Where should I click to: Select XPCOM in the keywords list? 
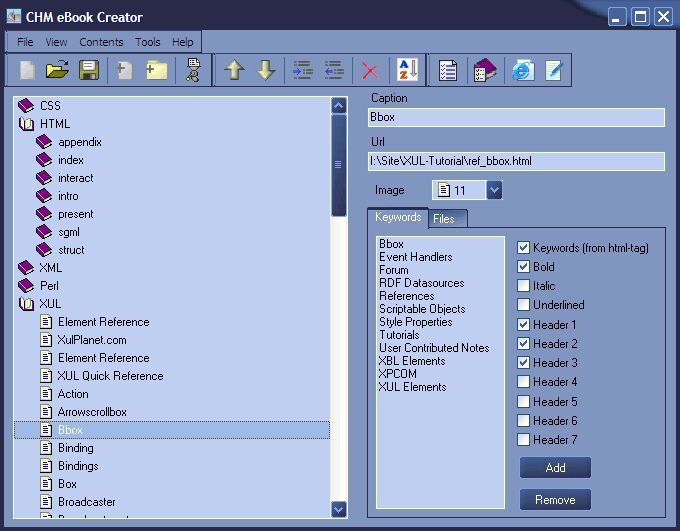tap(398, 374)
